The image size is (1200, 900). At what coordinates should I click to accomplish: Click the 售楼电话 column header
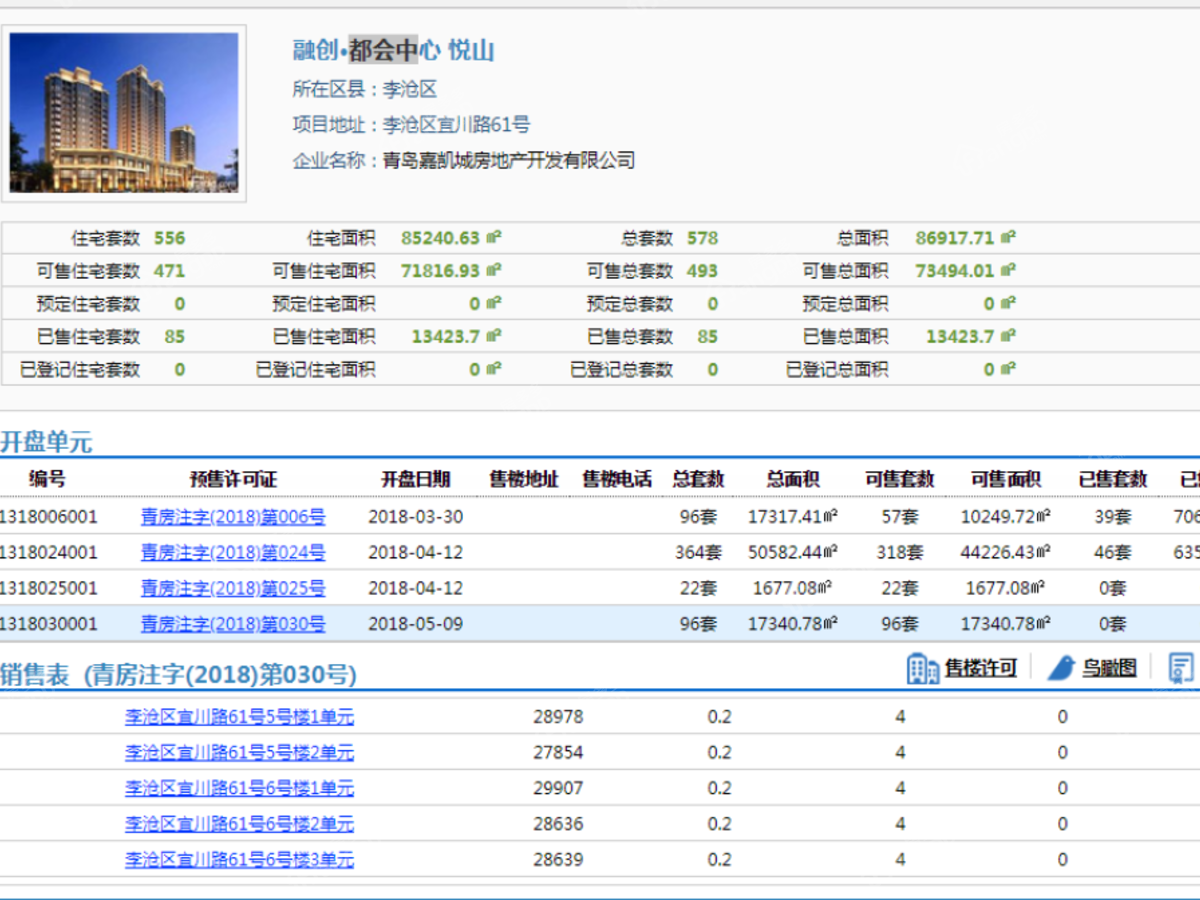[617, 479]
